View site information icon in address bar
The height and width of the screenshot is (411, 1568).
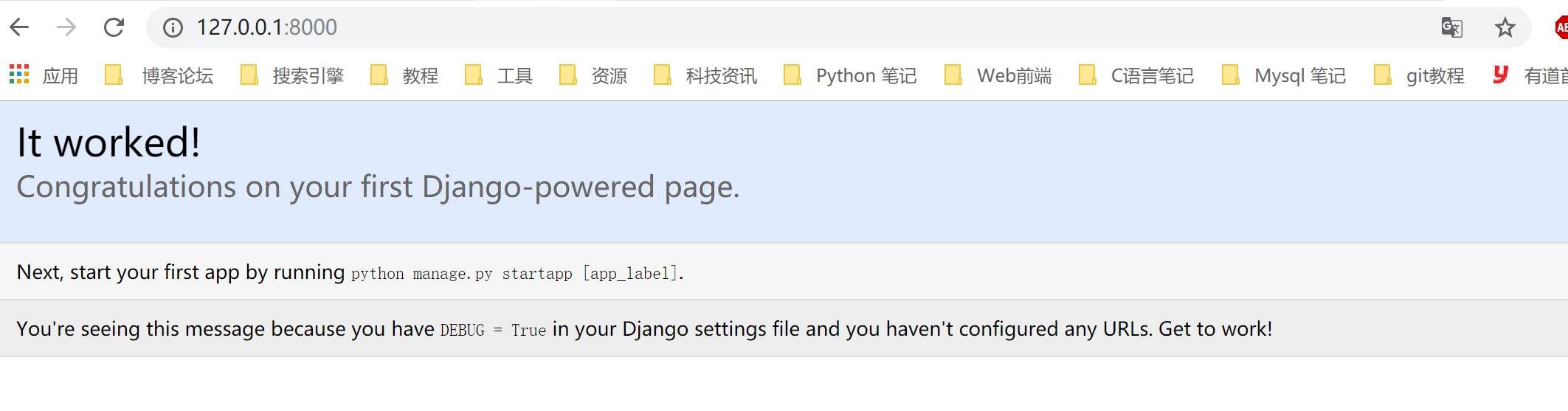click(x=173, y=28)
